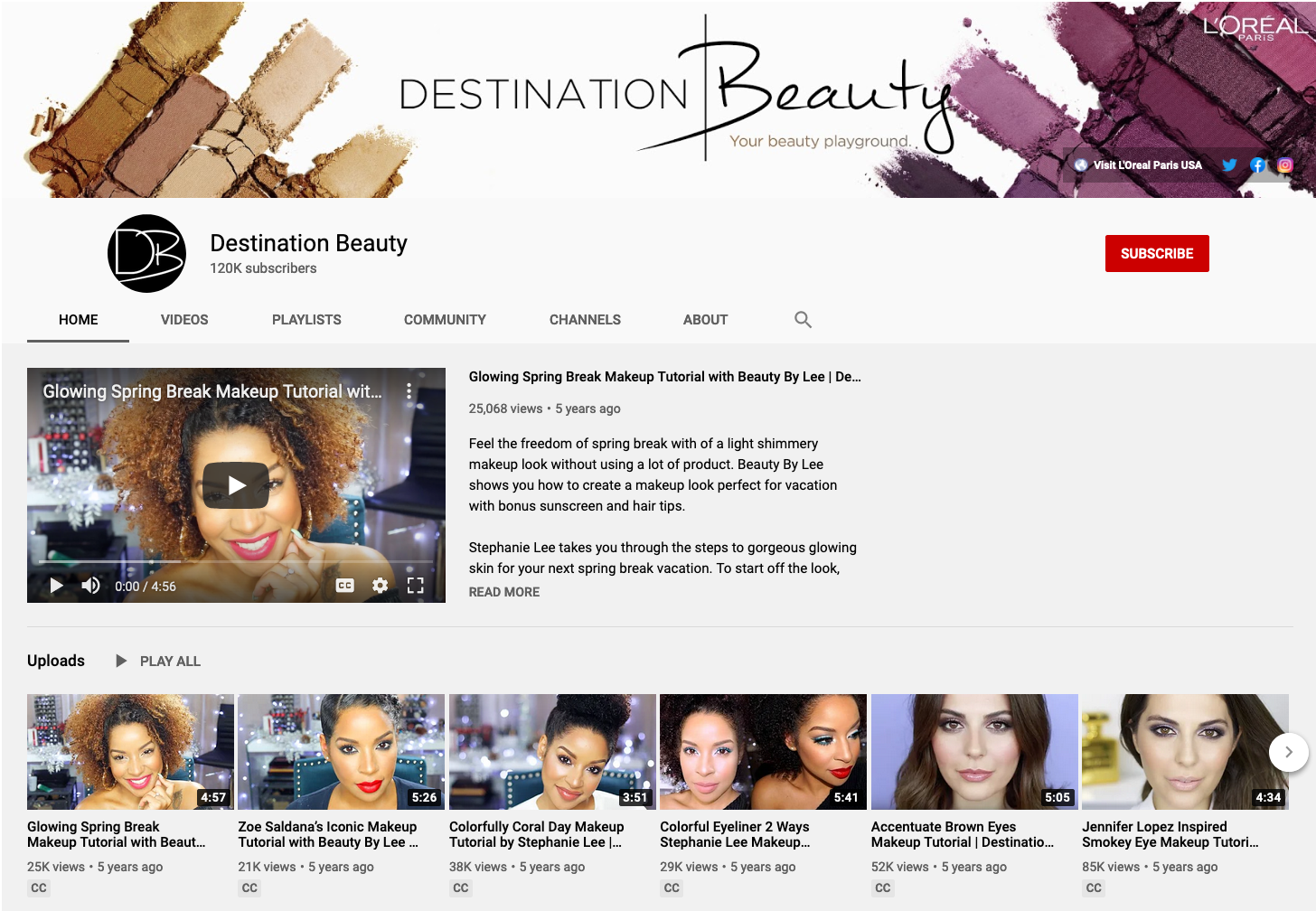Click the 120K subscribers text
Image resolution: width=1316 pixels, height=911 pixels.
click(263, 268)
